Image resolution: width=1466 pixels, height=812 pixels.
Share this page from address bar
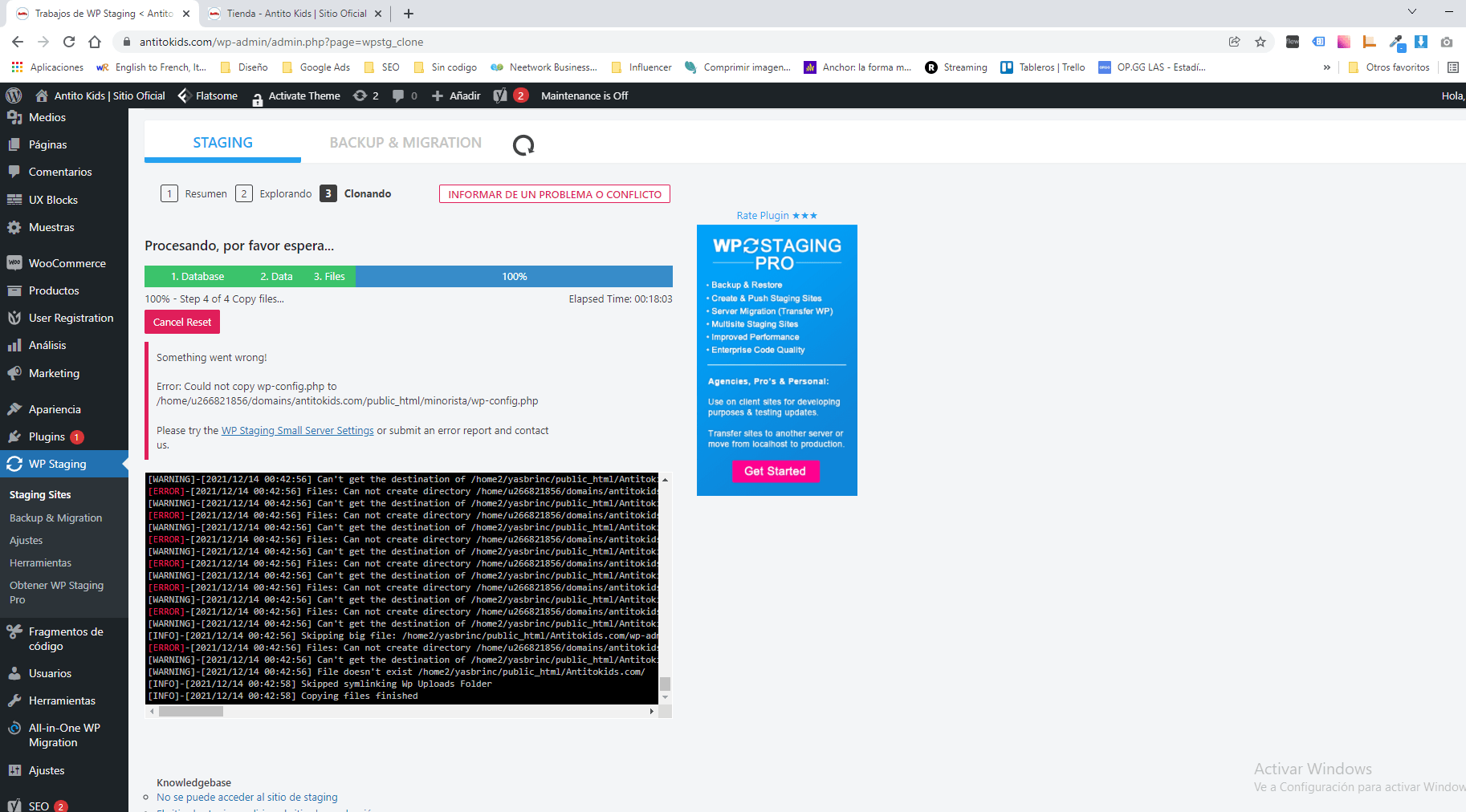(x=1235, y=42)
